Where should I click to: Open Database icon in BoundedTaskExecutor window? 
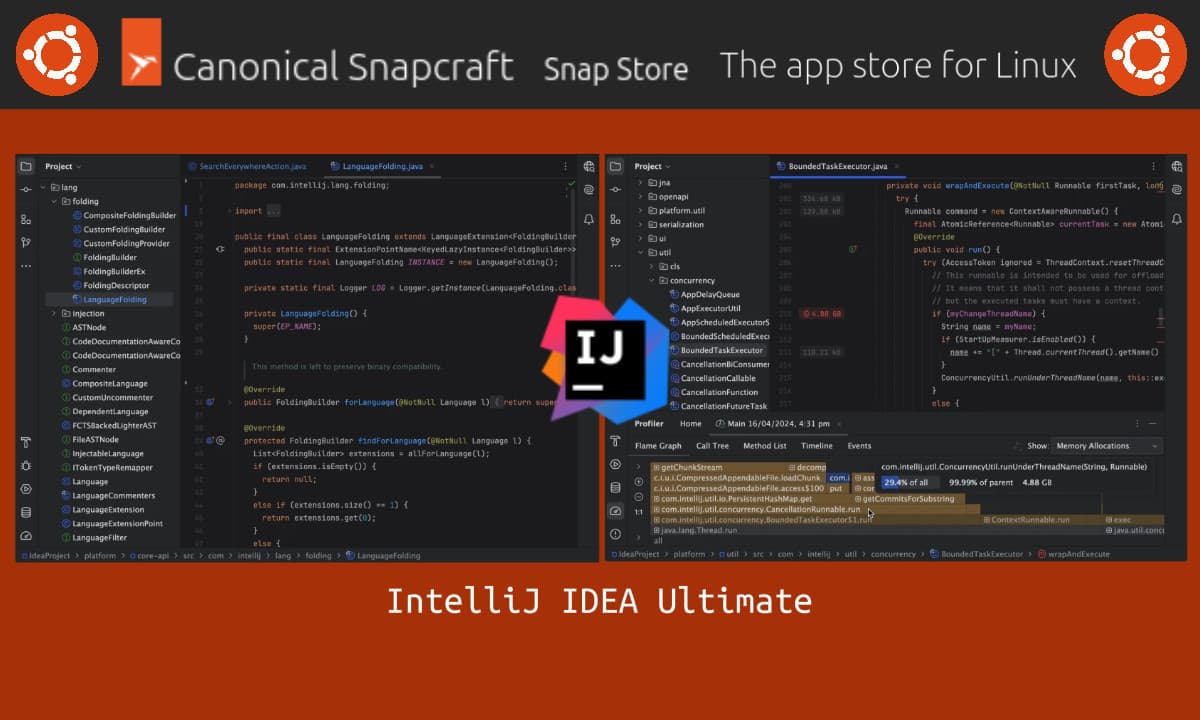coord(616,488)
